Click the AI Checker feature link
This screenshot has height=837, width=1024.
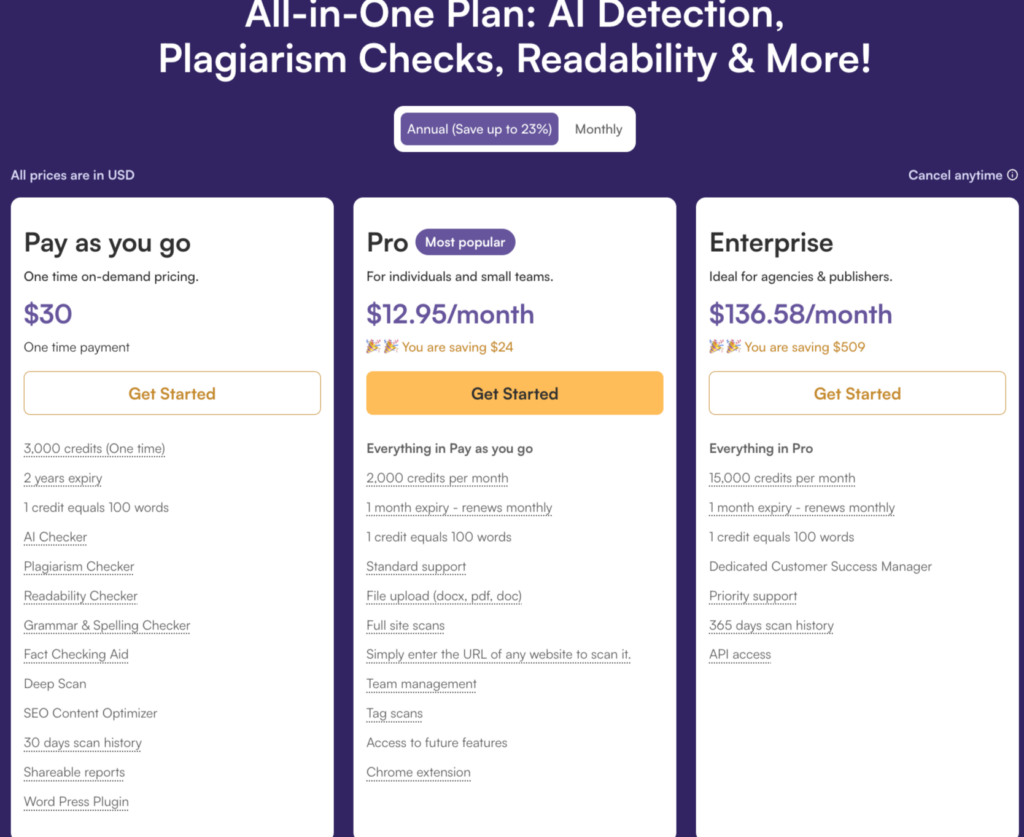pos(55,537)
